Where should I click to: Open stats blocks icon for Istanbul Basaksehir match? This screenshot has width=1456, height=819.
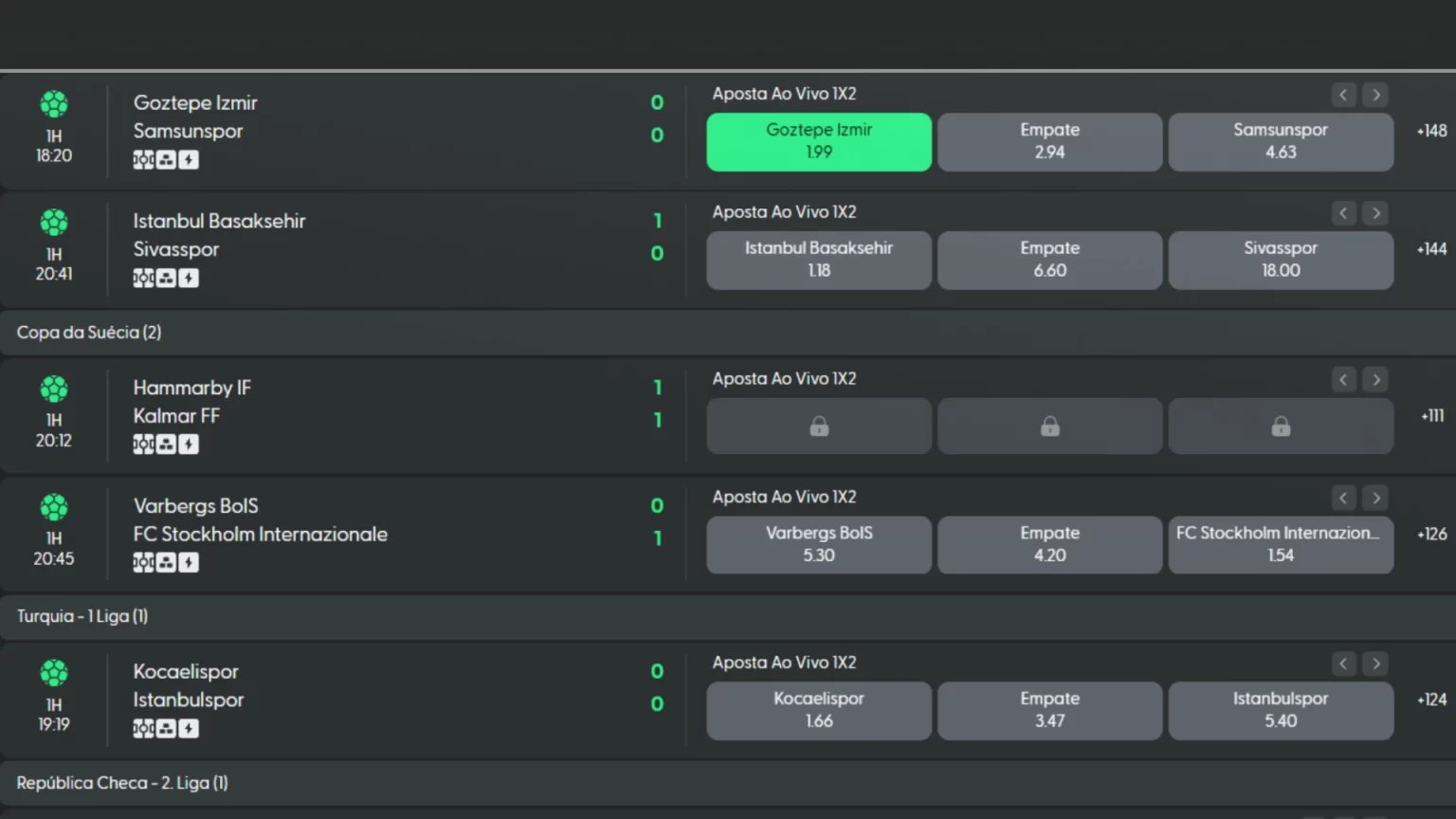pyautogui.click(x=166, y=279)
